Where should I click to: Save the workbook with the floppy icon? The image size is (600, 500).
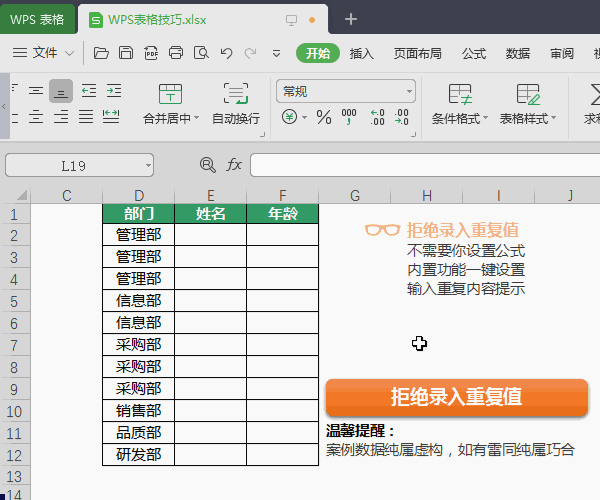126,53
